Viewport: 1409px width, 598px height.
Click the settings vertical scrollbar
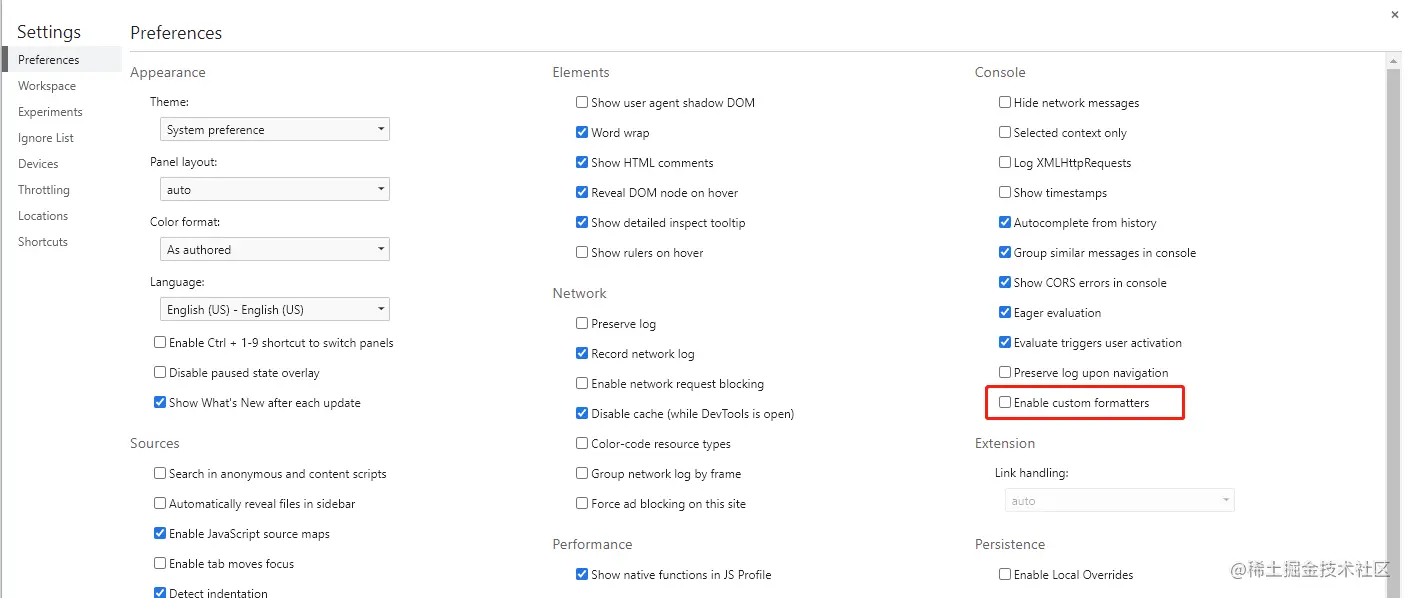click(x=1393, y=300)
